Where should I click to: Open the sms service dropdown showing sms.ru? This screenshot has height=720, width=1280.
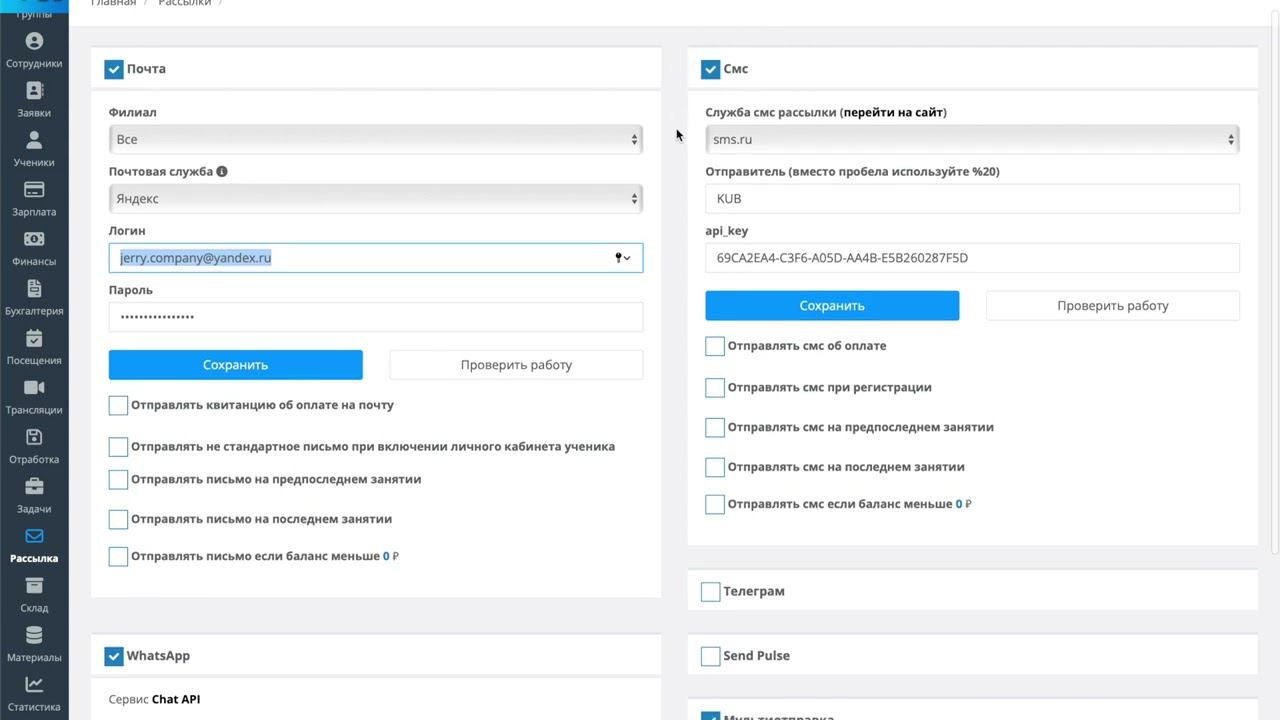pyautogui.click(x=972, y=139)
